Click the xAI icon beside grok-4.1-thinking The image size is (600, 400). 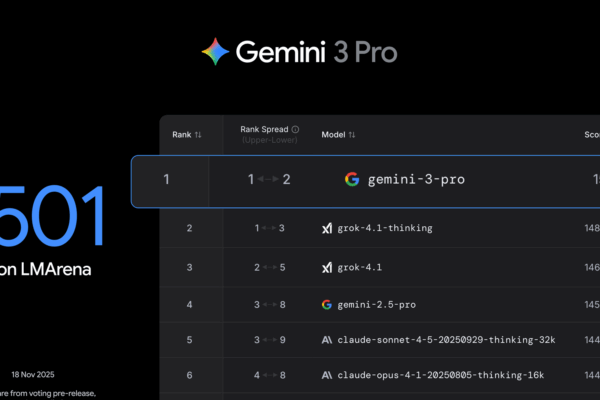click(x=326, y=228)
